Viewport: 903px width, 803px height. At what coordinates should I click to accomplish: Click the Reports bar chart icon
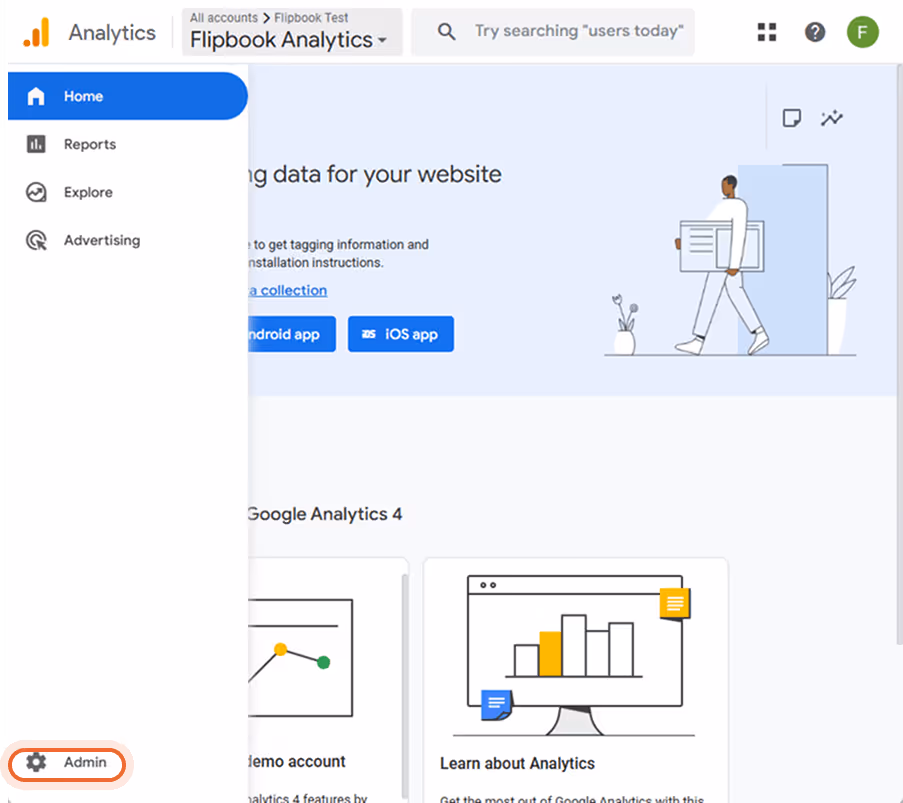36,144
